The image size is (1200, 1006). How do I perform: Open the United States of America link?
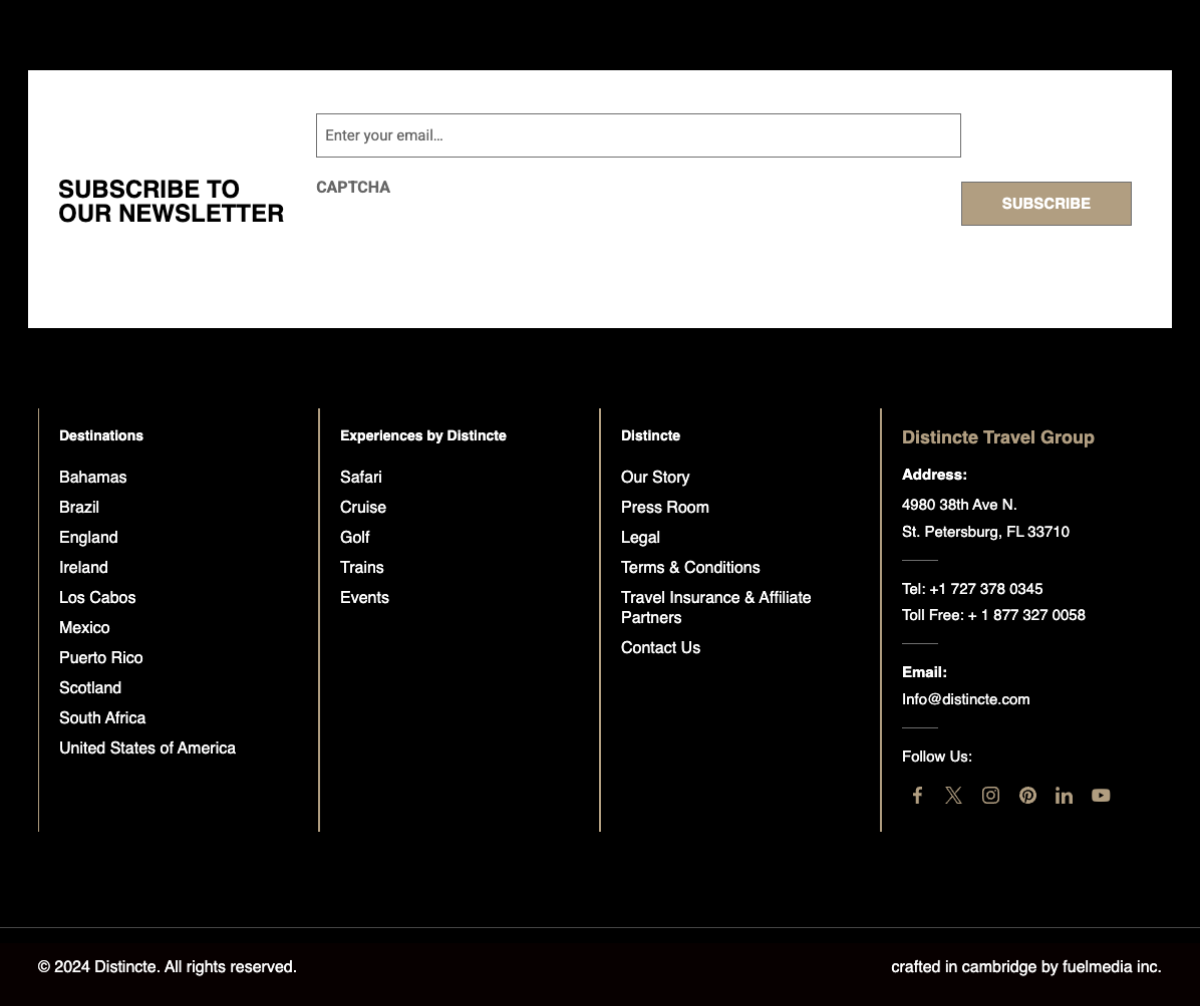coord(147,747)
